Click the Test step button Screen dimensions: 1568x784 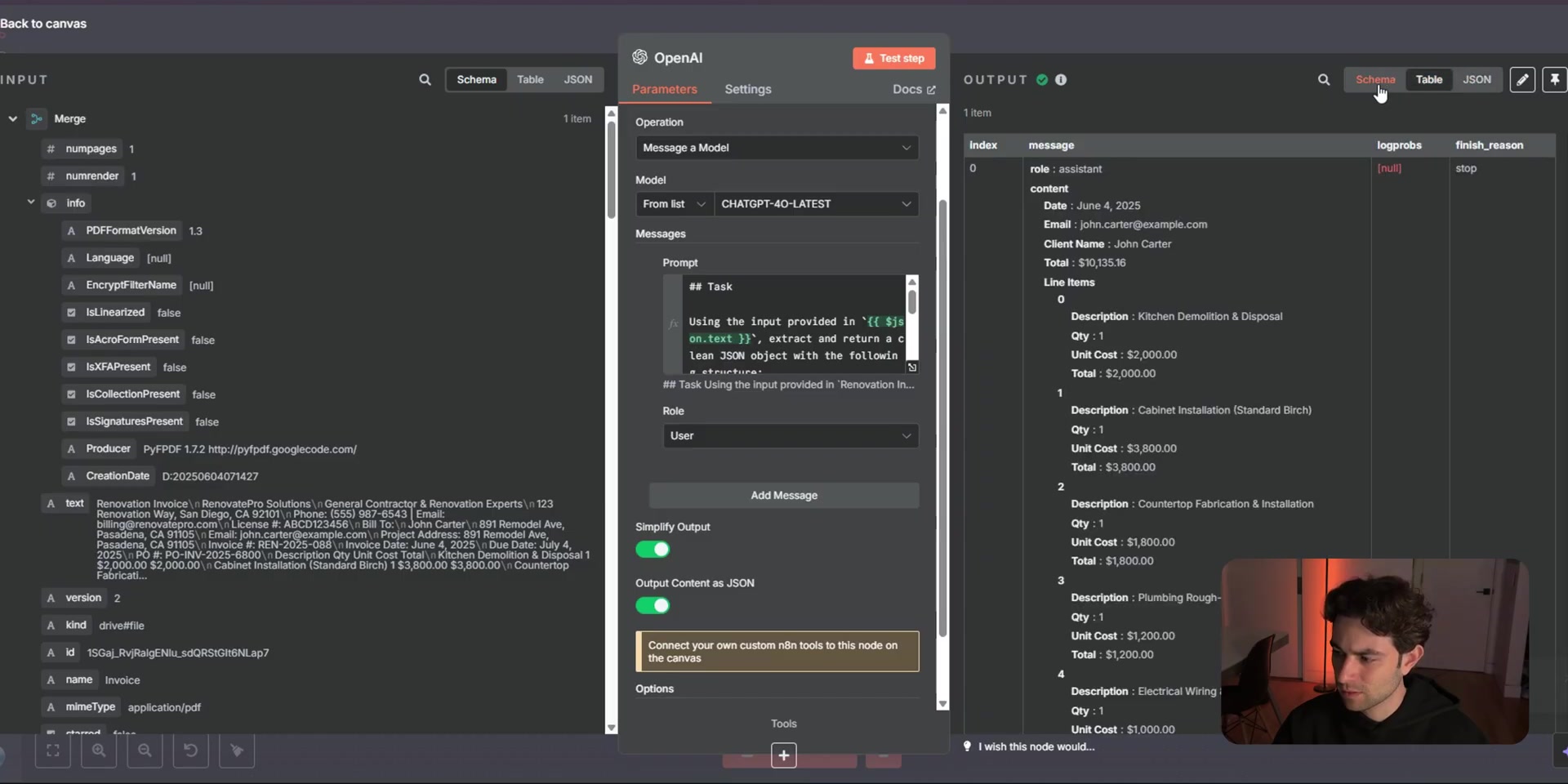tap(894, 59)
